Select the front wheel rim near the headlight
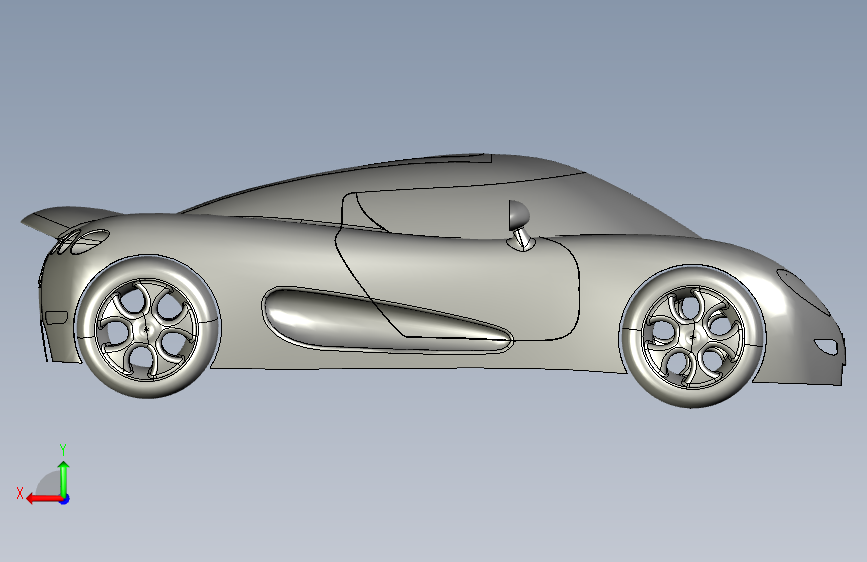 693,337
